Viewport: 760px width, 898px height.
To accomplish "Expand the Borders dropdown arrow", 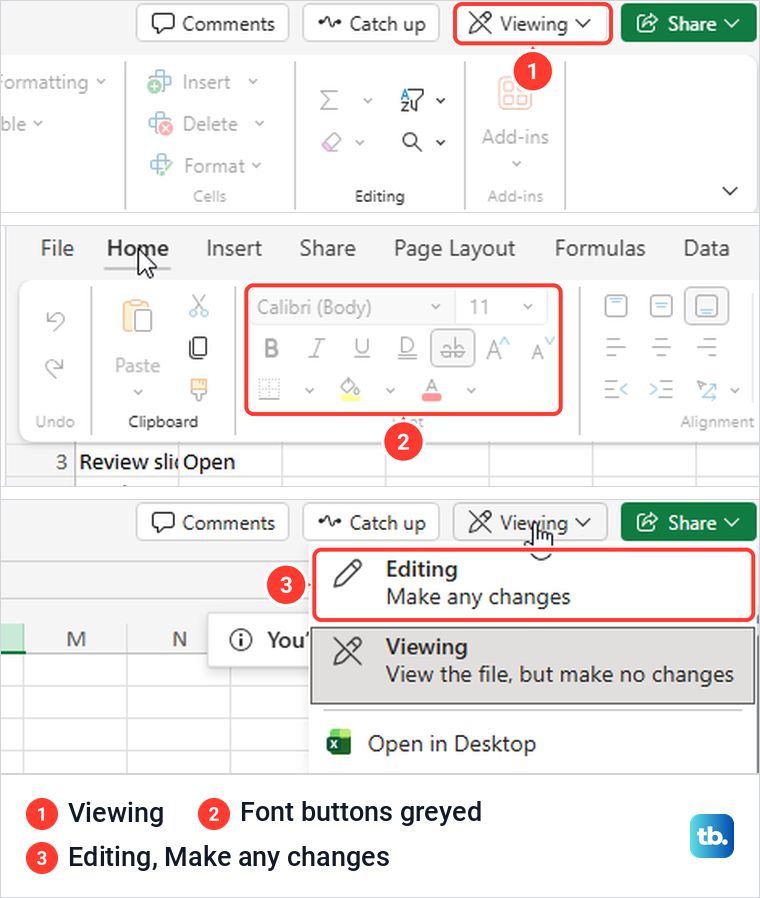I will coord(309,391).
